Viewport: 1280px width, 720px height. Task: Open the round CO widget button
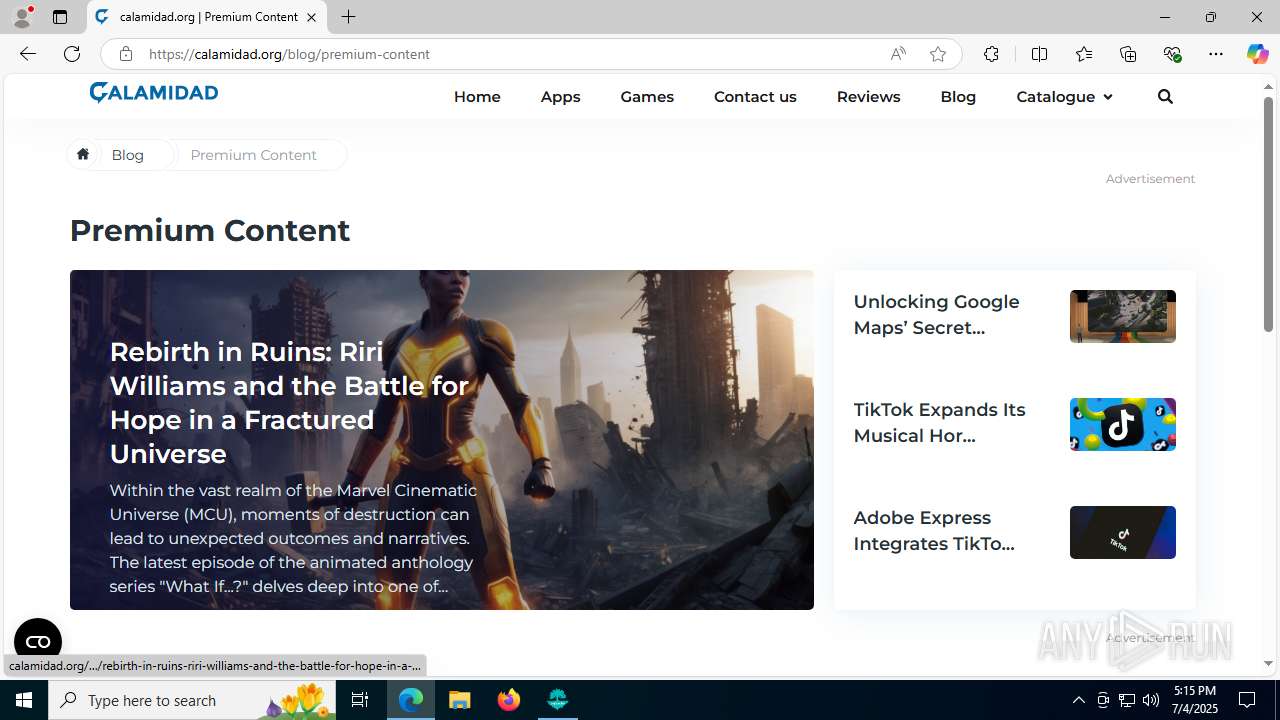38,642
